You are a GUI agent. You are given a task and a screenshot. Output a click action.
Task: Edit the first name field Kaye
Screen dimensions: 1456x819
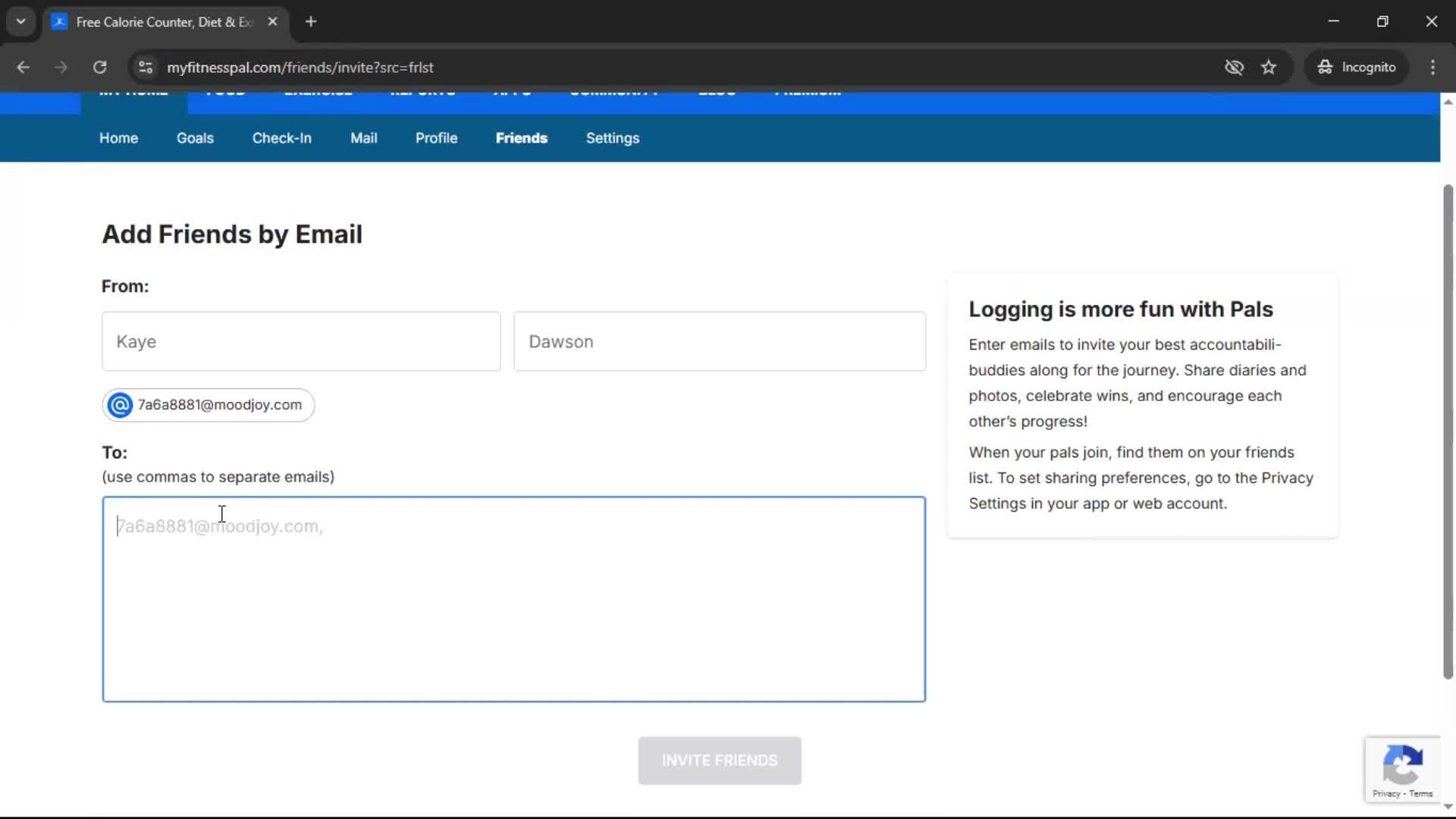pyautogui.click(x=301, y=341)
